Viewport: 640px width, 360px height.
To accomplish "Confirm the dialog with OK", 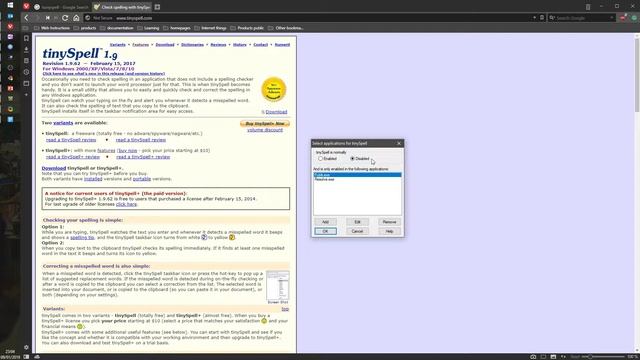I will 325,231.
